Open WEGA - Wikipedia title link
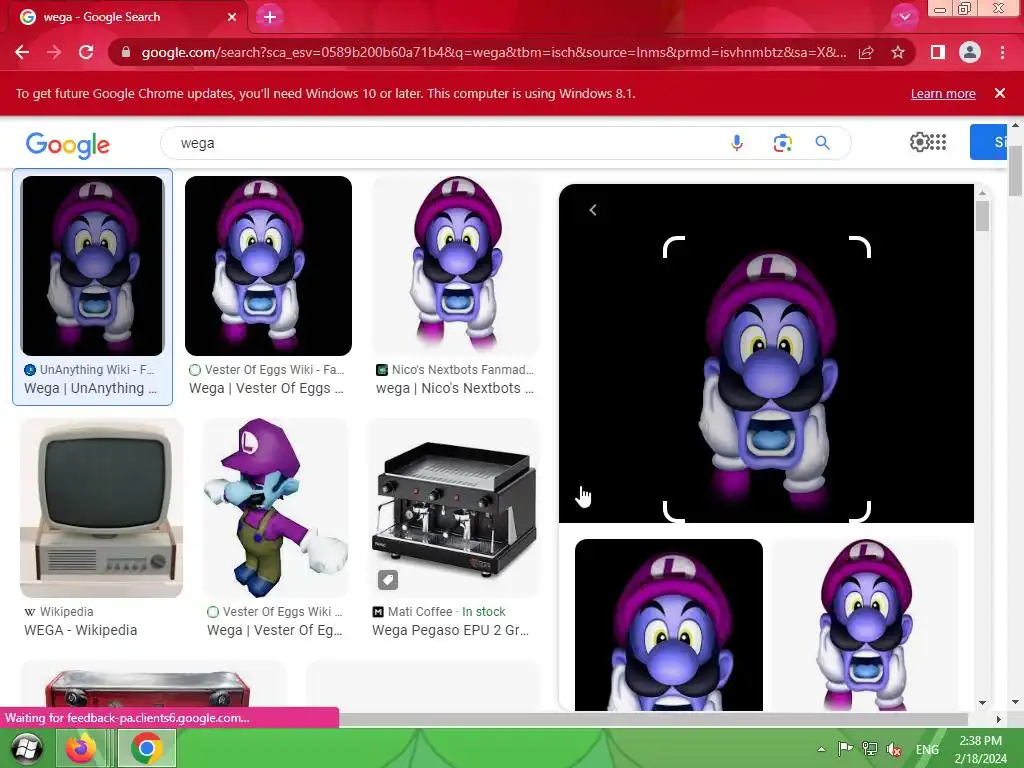 click(80, 630)
